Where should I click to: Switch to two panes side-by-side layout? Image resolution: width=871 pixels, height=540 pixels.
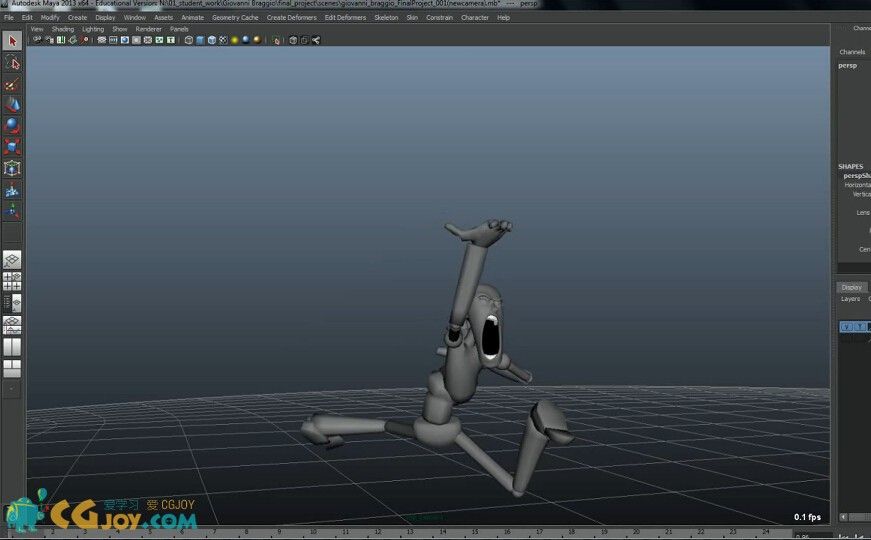[12, 347]
